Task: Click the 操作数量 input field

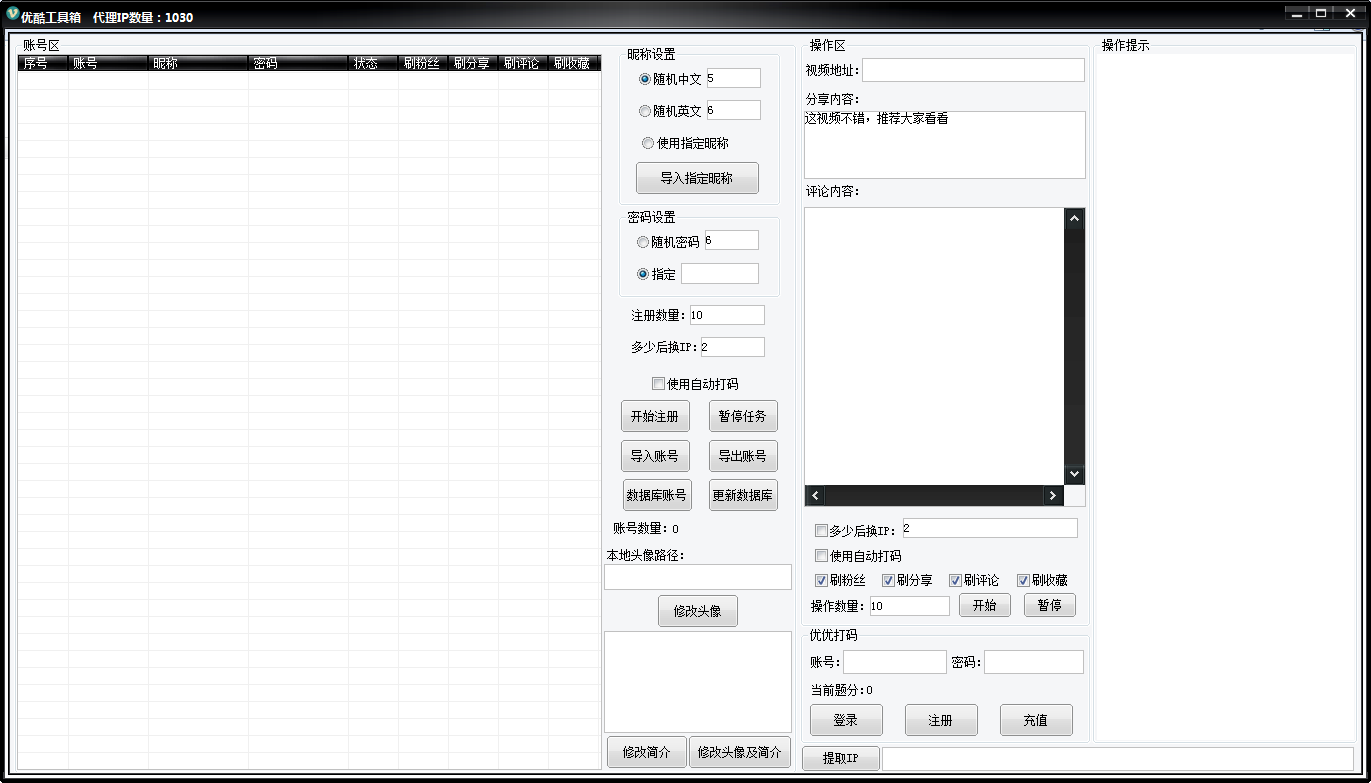Action: tap(909, 606)
